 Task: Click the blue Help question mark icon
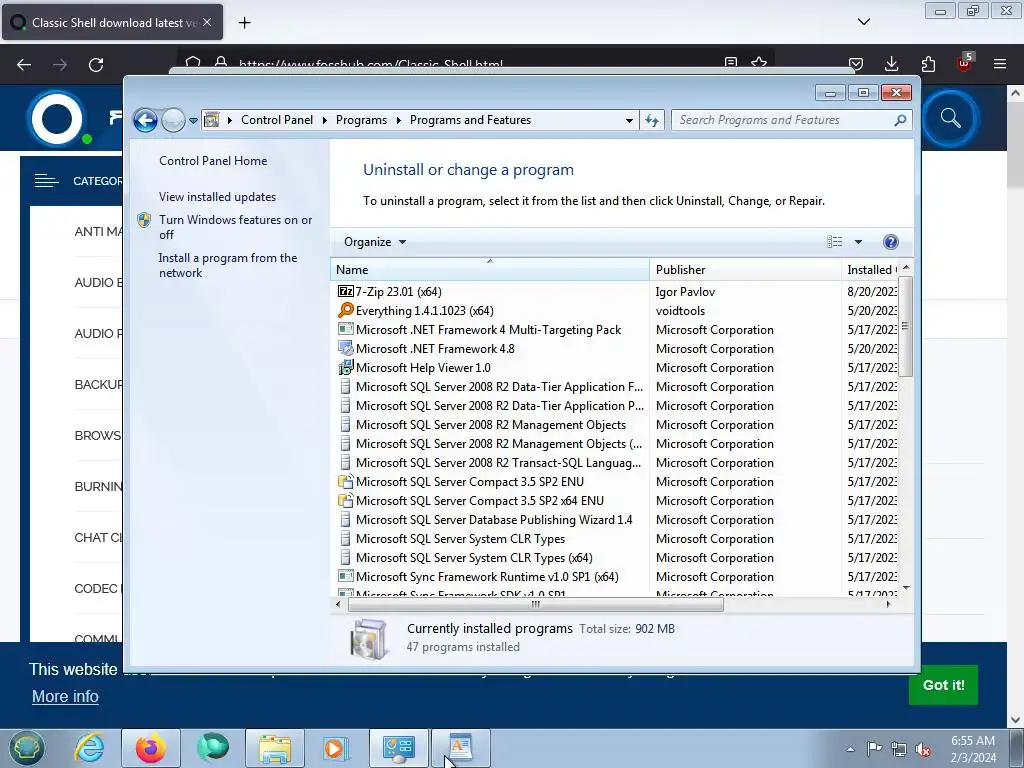[x=890, y=242]
